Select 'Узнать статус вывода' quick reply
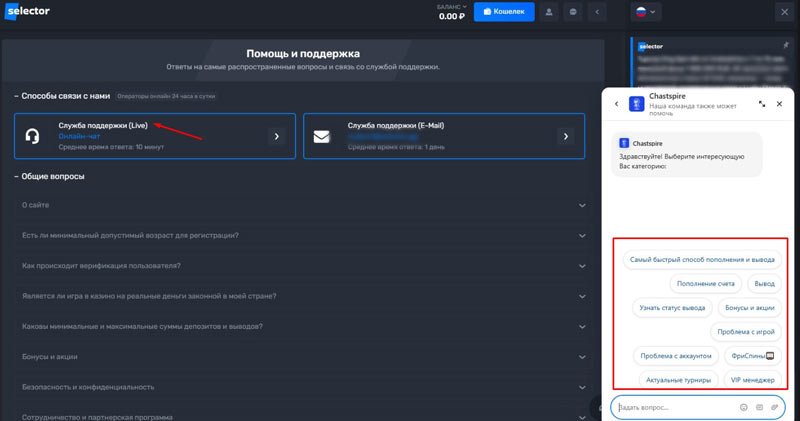The image size is (800, 421). [673, 308]
